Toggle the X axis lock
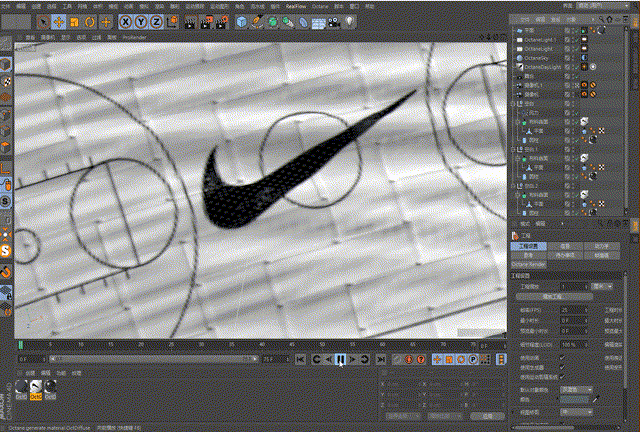Viewport: 640px width, 432px height. click(126, 22)
